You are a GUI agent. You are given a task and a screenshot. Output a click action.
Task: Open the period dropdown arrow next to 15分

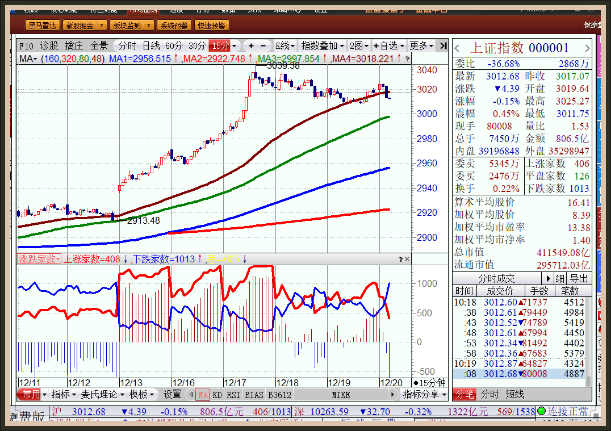click(x=234, y=46)
